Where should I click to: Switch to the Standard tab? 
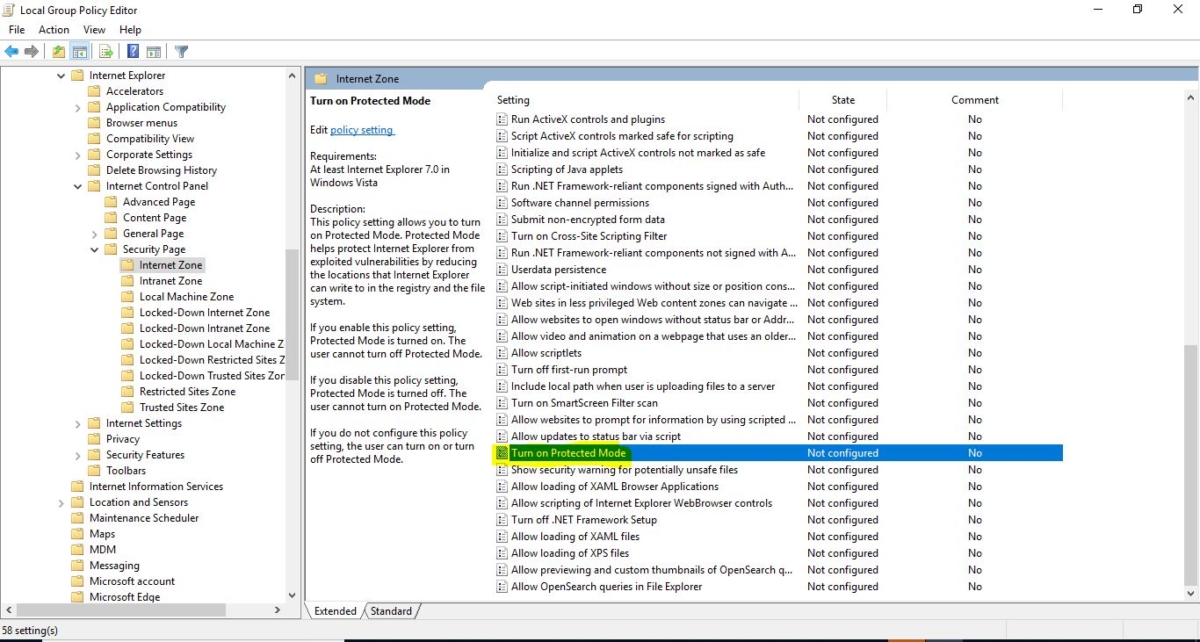[x=391, y=611]
